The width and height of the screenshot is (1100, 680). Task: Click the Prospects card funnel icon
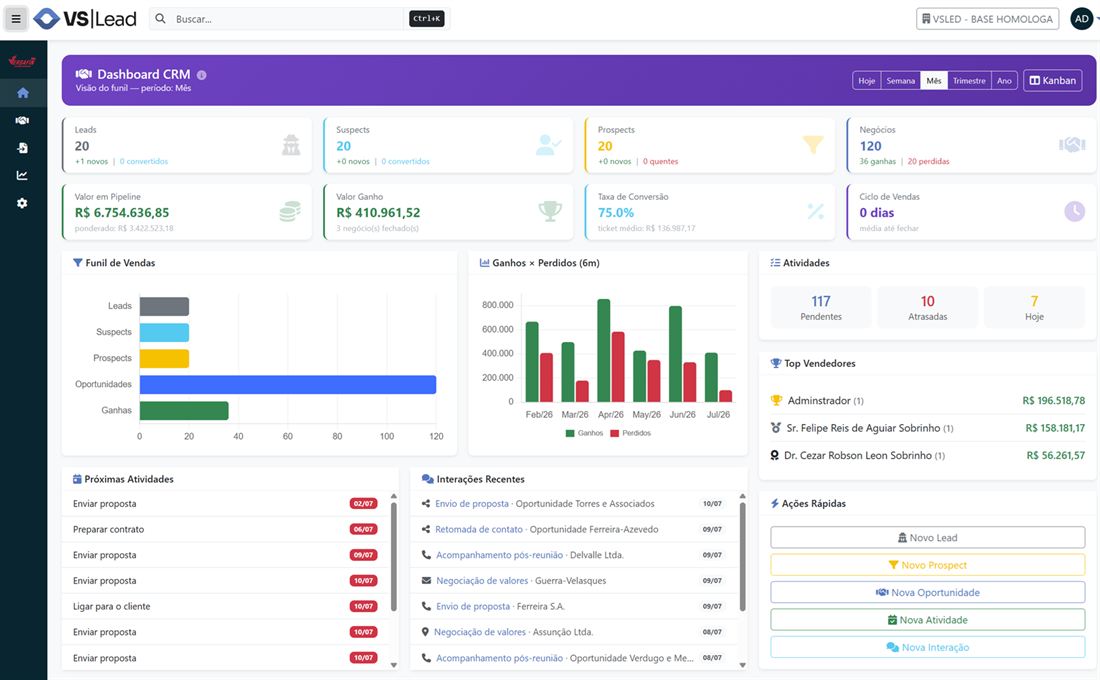[x=812, y=144]
